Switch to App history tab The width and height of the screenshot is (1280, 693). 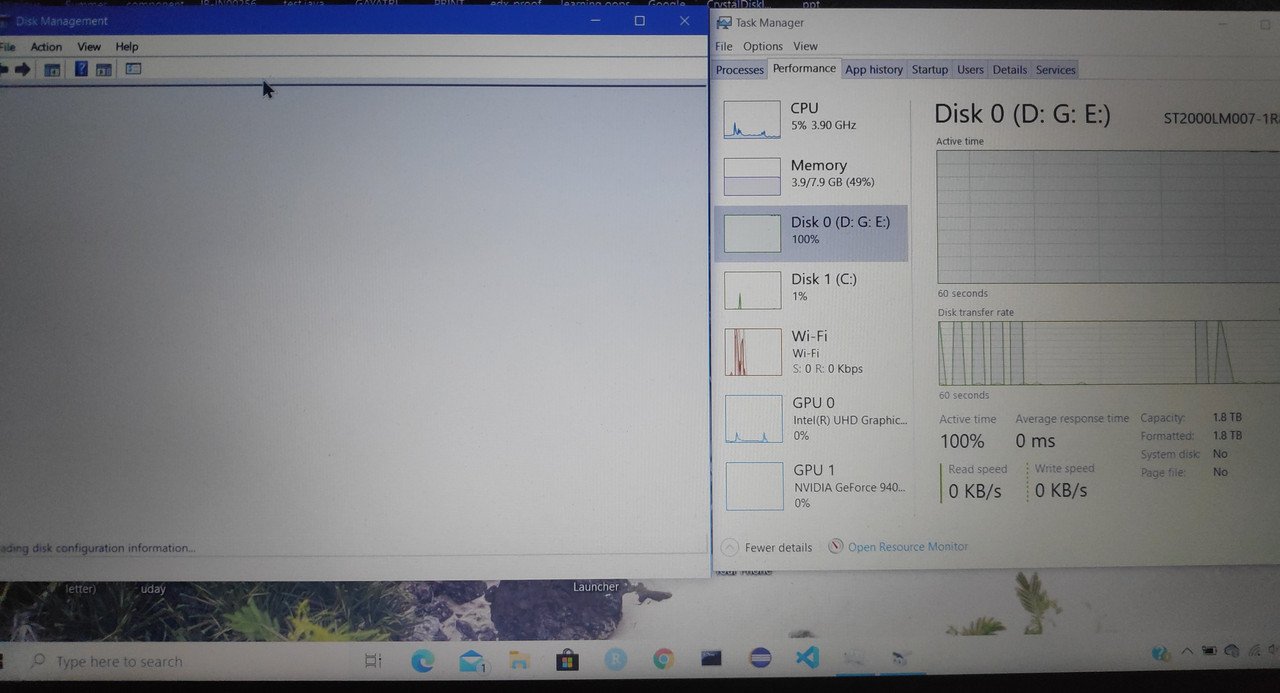(x=873, y=70)
